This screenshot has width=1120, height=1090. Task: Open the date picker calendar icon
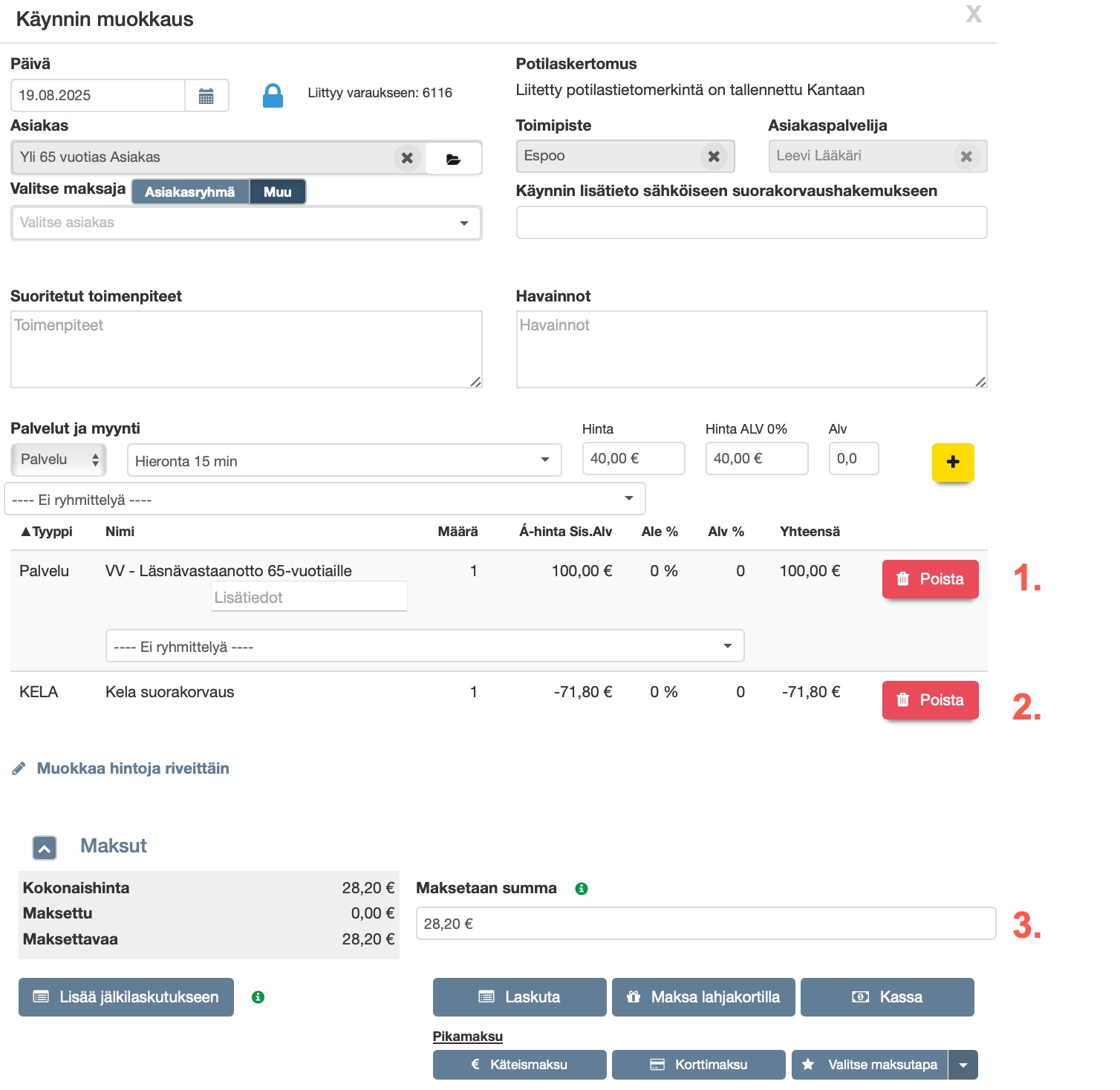click(x=206, y=96)
